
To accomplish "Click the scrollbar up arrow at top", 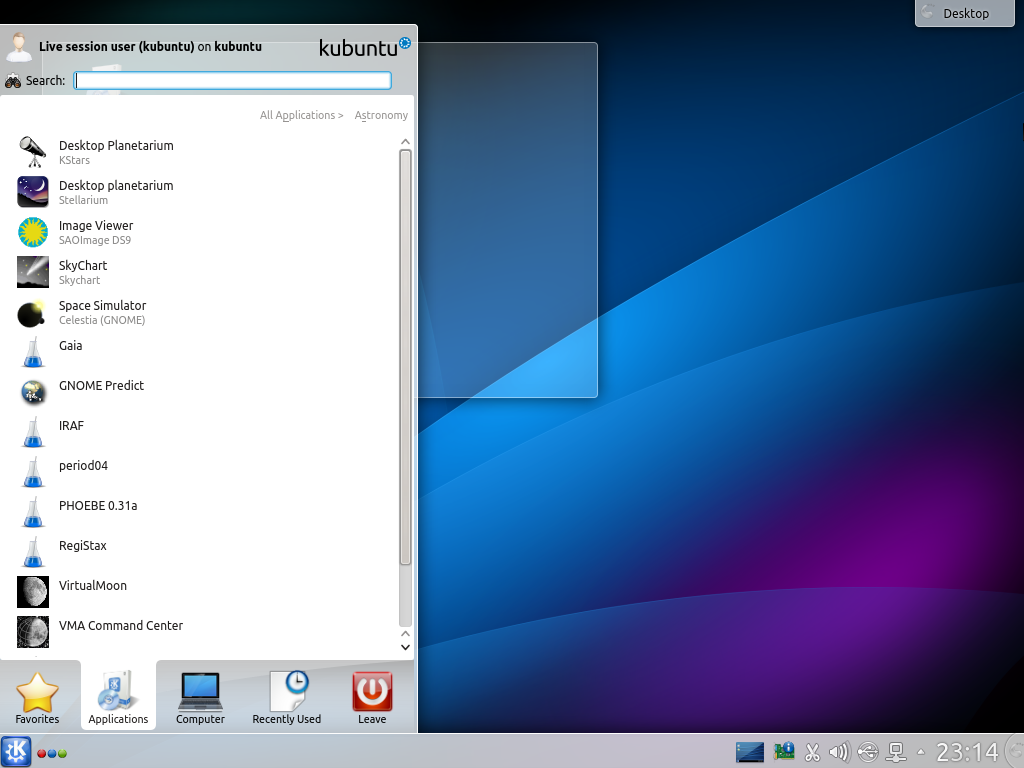I will tap(405, 142).
